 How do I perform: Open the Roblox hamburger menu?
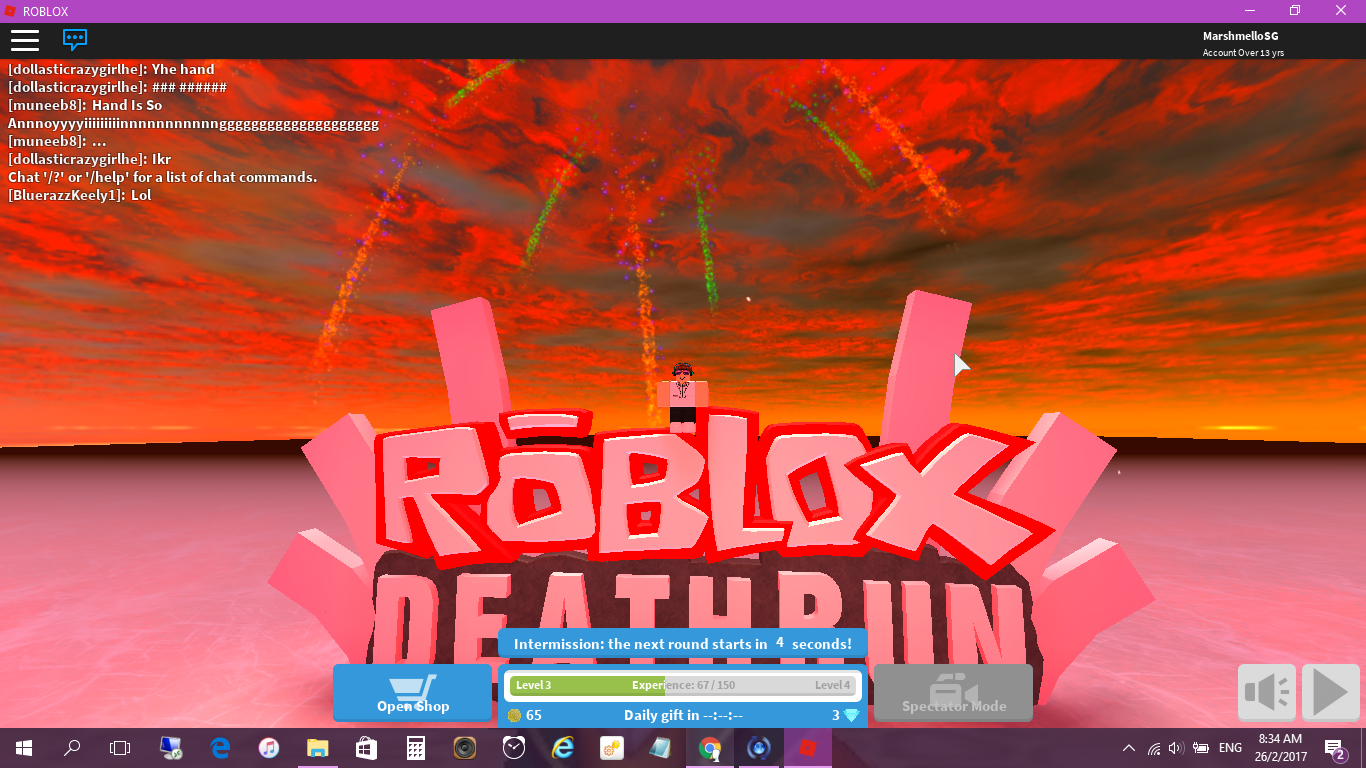click(x=25, y=40)
